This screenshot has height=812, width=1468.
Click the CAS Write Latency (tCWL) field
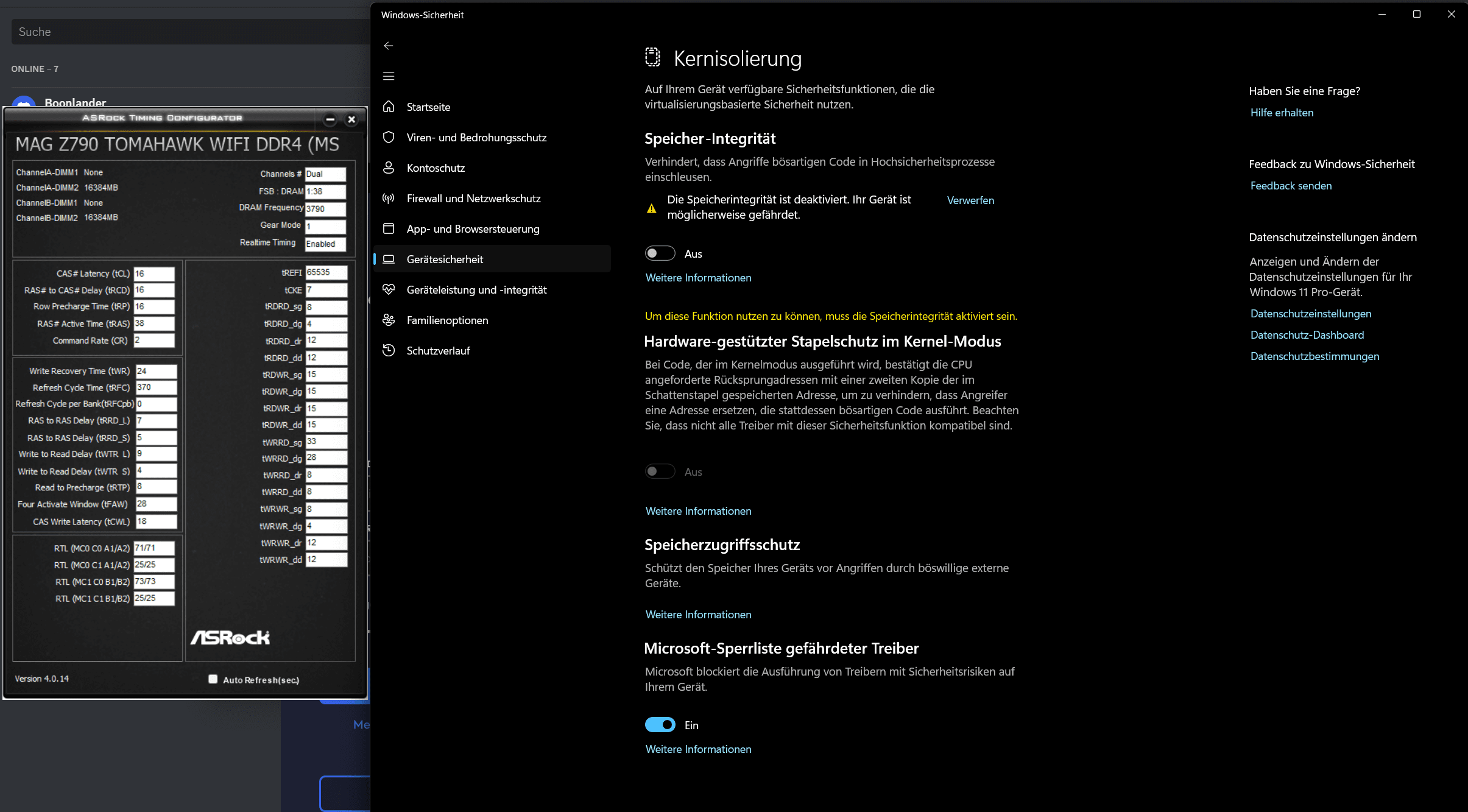click(x=156, y=521)
